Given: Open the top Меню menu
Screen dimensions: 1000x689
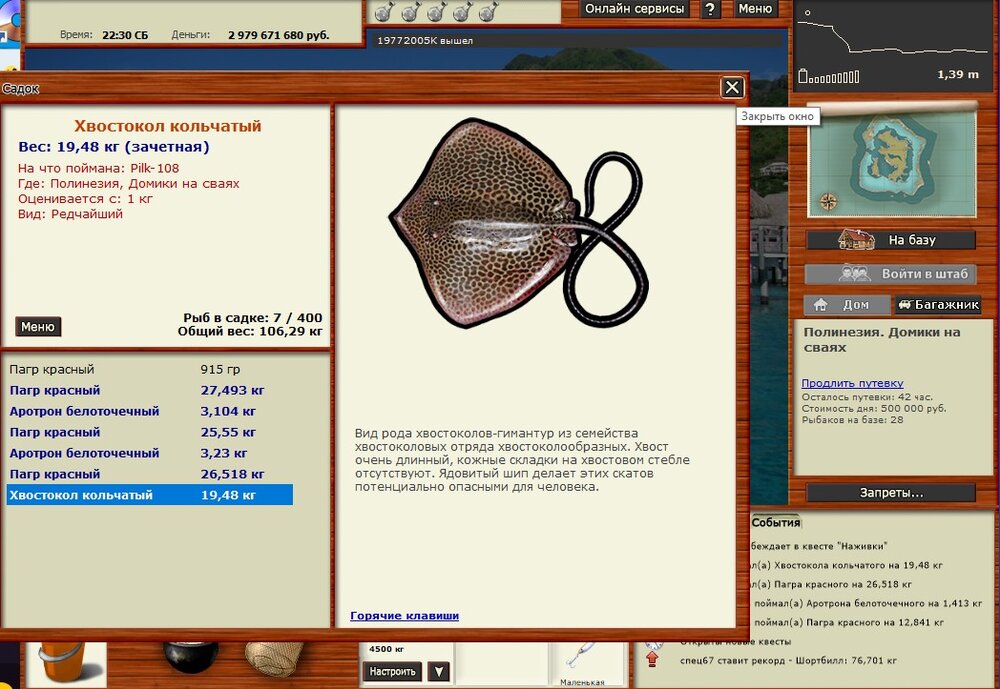Looking at the screenshot, I should pyautogui.click(x=755, y=9).
